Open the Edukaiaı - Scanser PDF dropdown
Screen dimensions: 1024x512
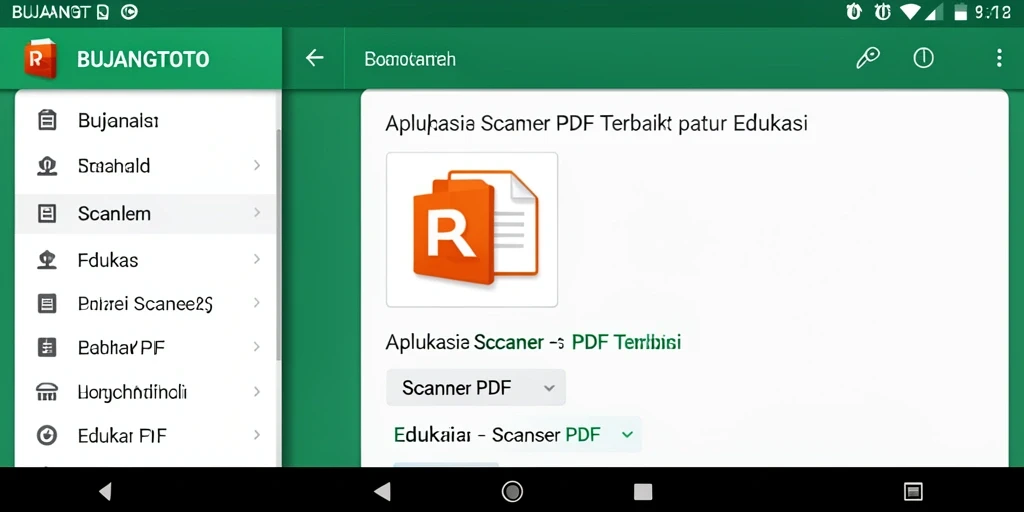514,434
